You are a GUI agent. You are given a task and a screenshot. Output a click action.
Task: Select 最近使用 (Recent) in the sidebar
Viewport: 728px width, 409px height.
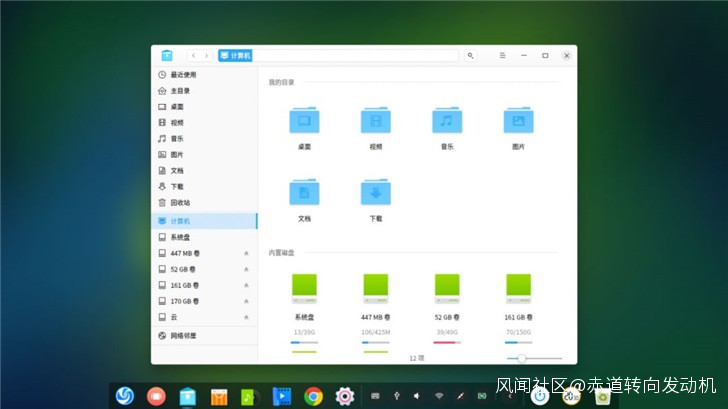183,75
